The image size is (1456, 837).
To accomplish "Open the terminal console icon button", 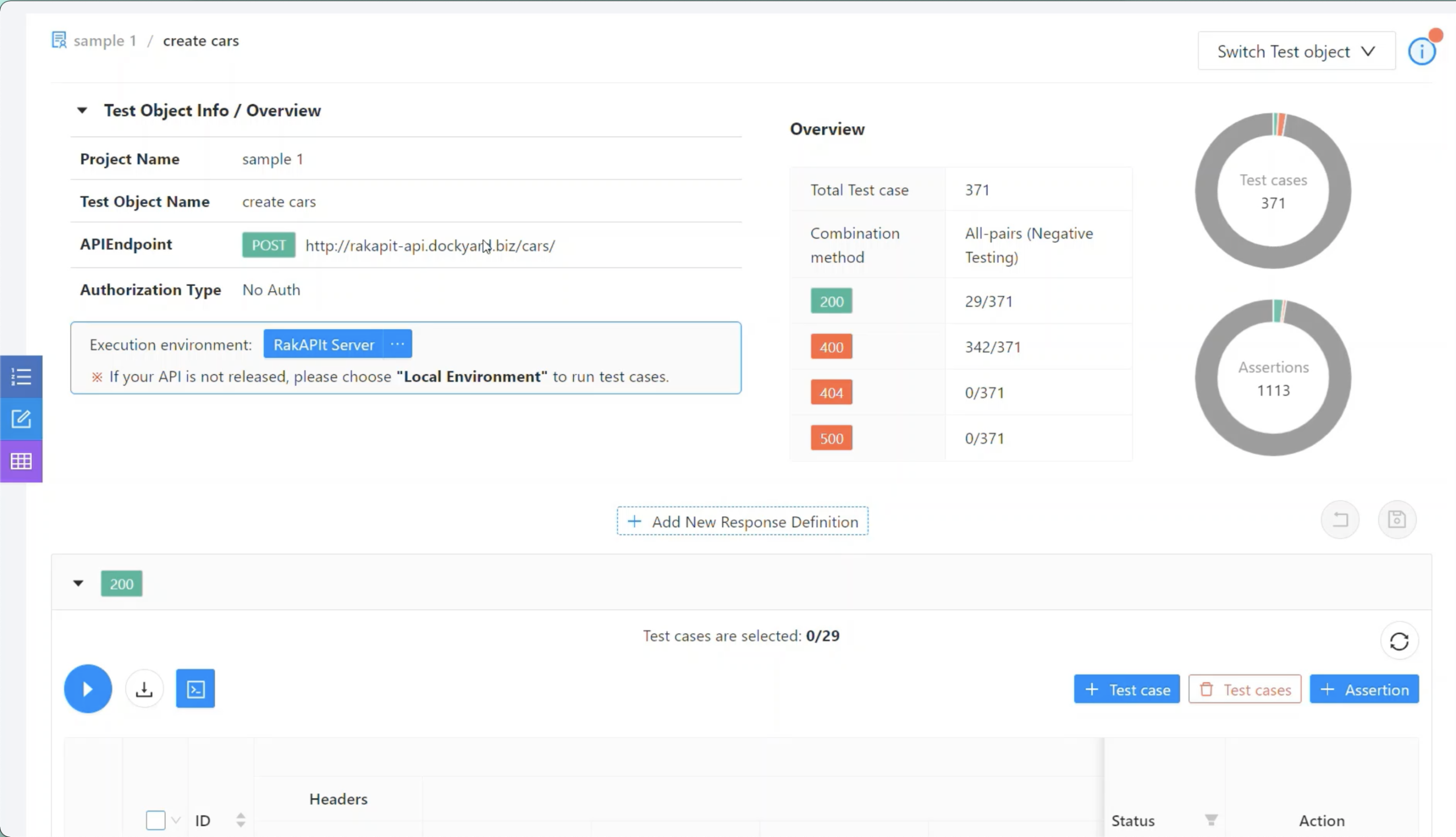I will coord(196,689).
